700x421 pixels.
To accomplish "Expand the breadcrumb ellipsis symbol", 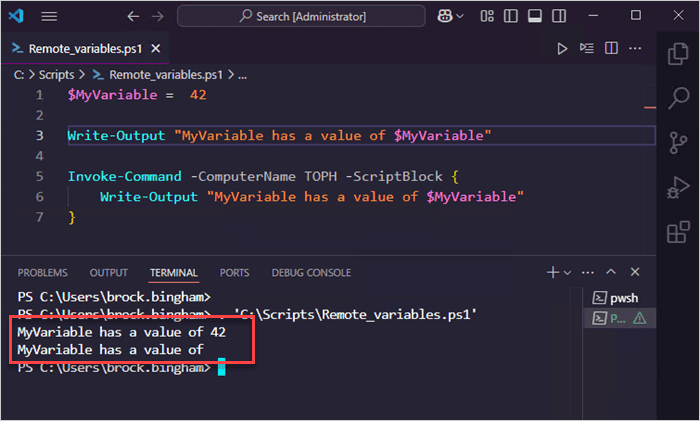I will (x=242, y=75).
